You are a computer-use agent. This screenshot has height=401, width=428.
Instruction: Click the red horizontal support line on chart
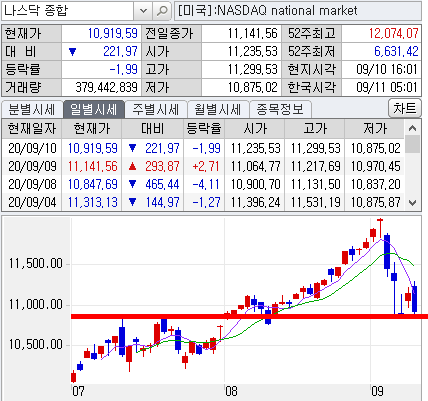tap(249, 316)
